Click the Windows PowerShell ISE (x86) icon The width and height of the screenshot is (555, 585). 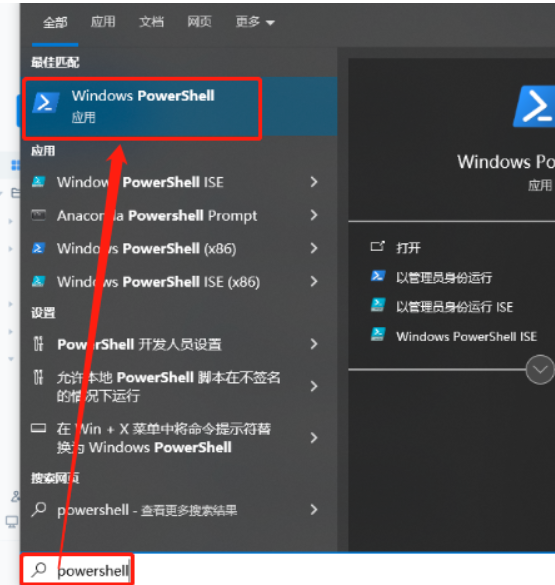tap(39, 281)
